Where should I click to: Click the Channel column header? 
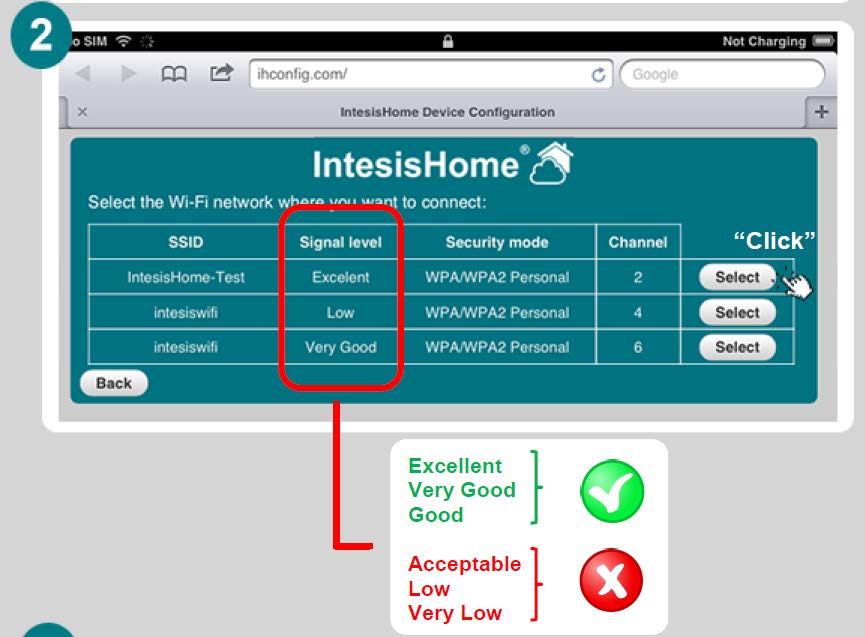[638, 242]
